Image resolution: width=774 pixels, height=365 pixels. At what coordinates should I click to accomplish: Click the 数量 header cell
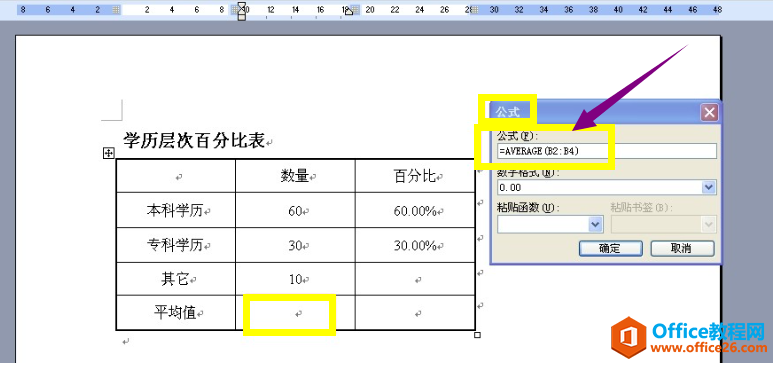tap(295, 176)
